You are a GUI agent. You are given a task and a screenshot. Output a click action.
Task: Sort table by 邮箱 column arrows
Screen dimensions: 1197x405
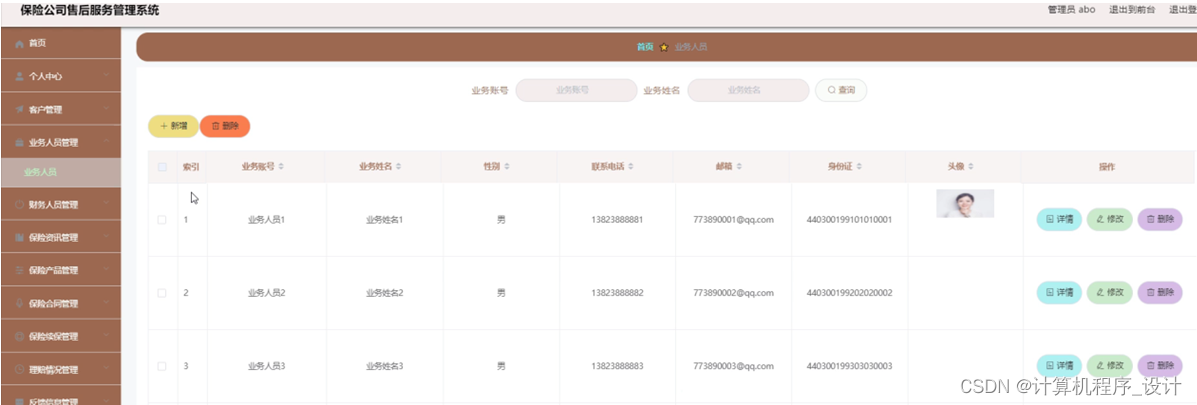(740, 166)
